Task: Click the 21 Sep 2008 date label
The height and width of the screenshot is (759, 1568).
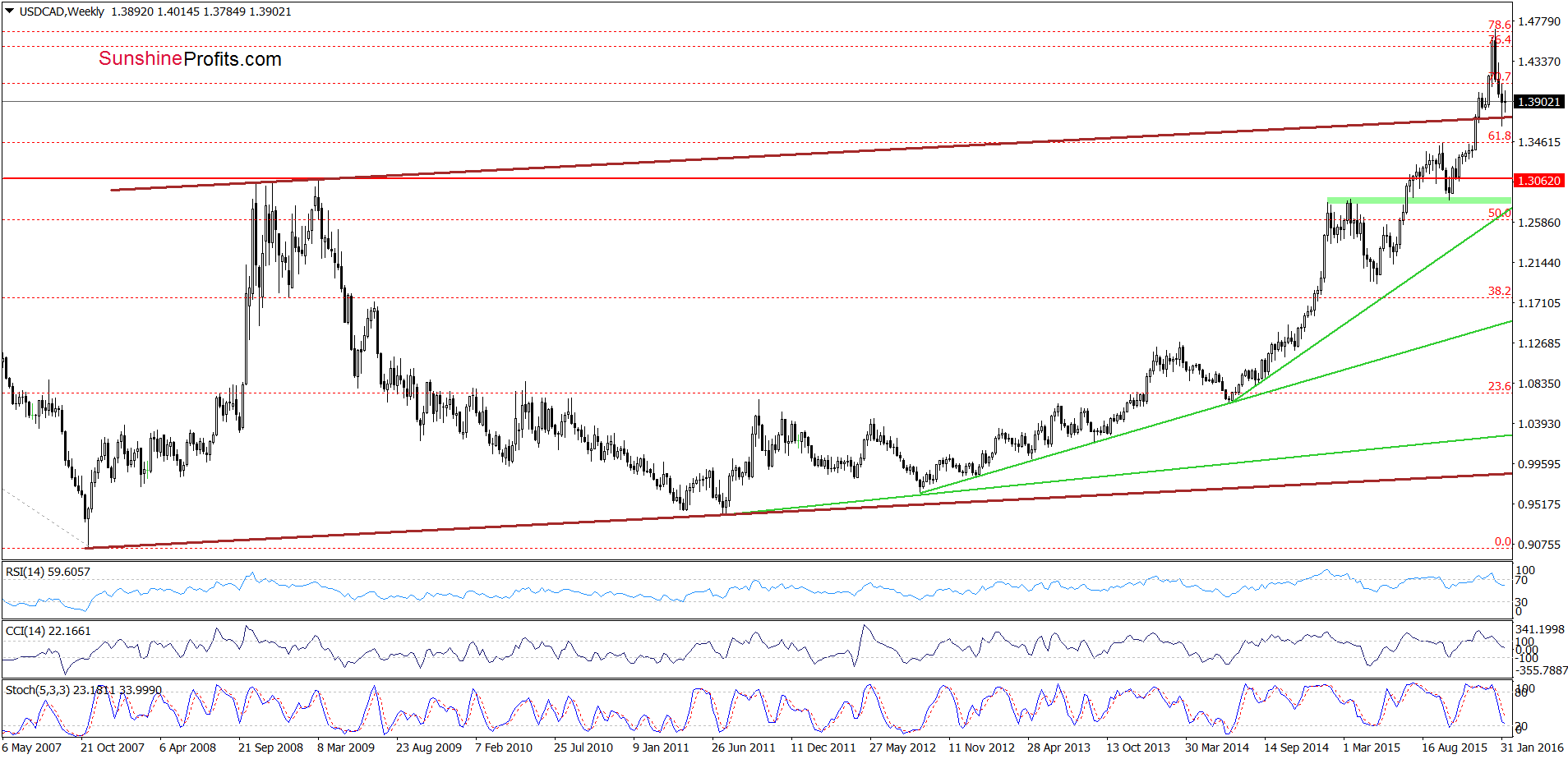Action: (270, 747)
